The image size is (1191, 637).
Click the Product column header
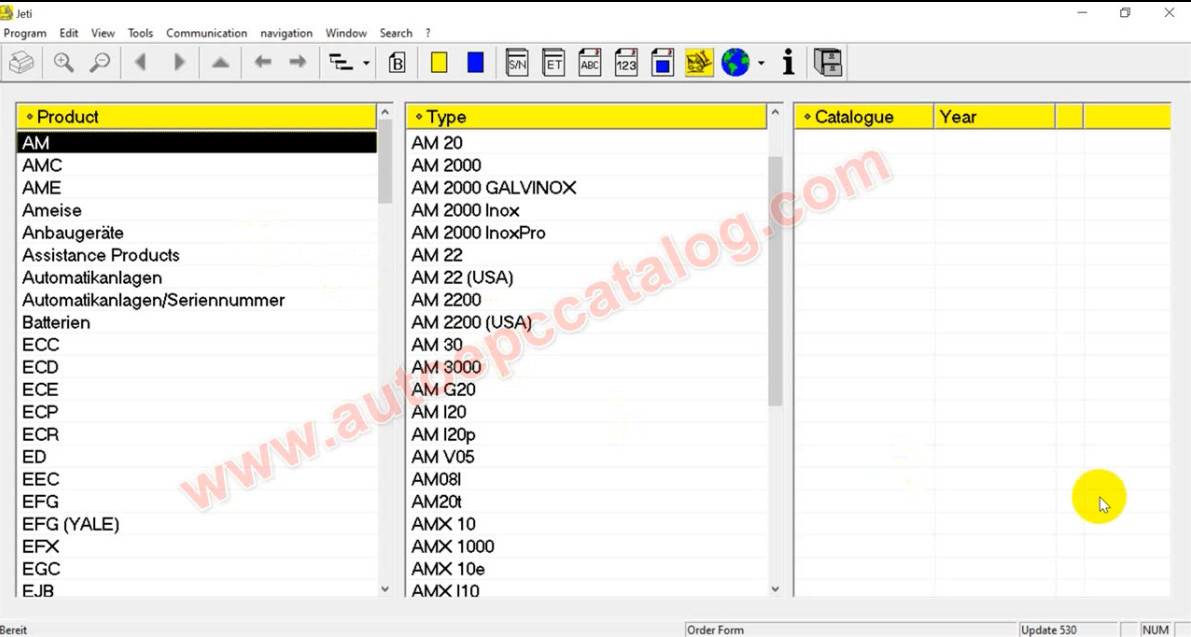tap(196, 117)
